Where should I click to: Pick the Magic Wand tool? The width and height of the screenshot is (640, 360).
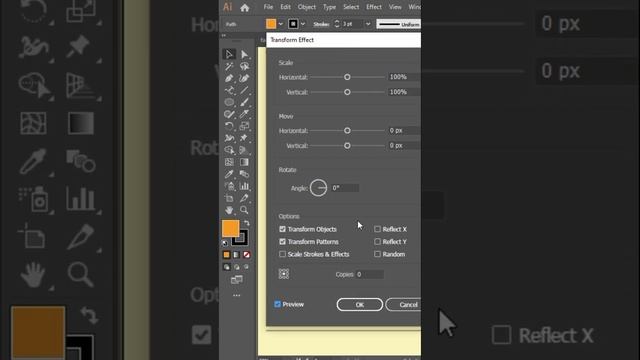229,66
